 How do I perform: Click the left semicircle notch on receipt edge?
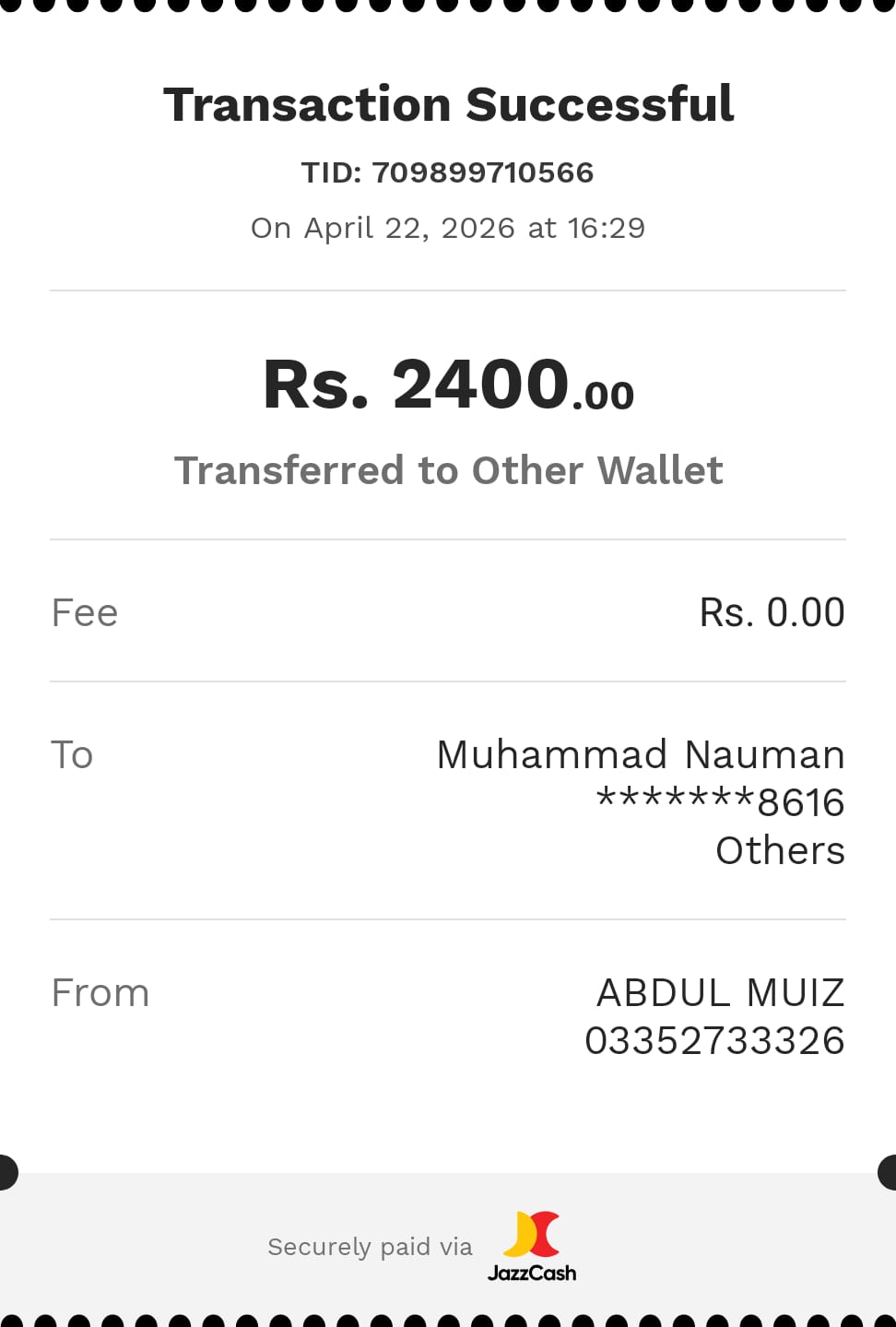click(7, 1172)
